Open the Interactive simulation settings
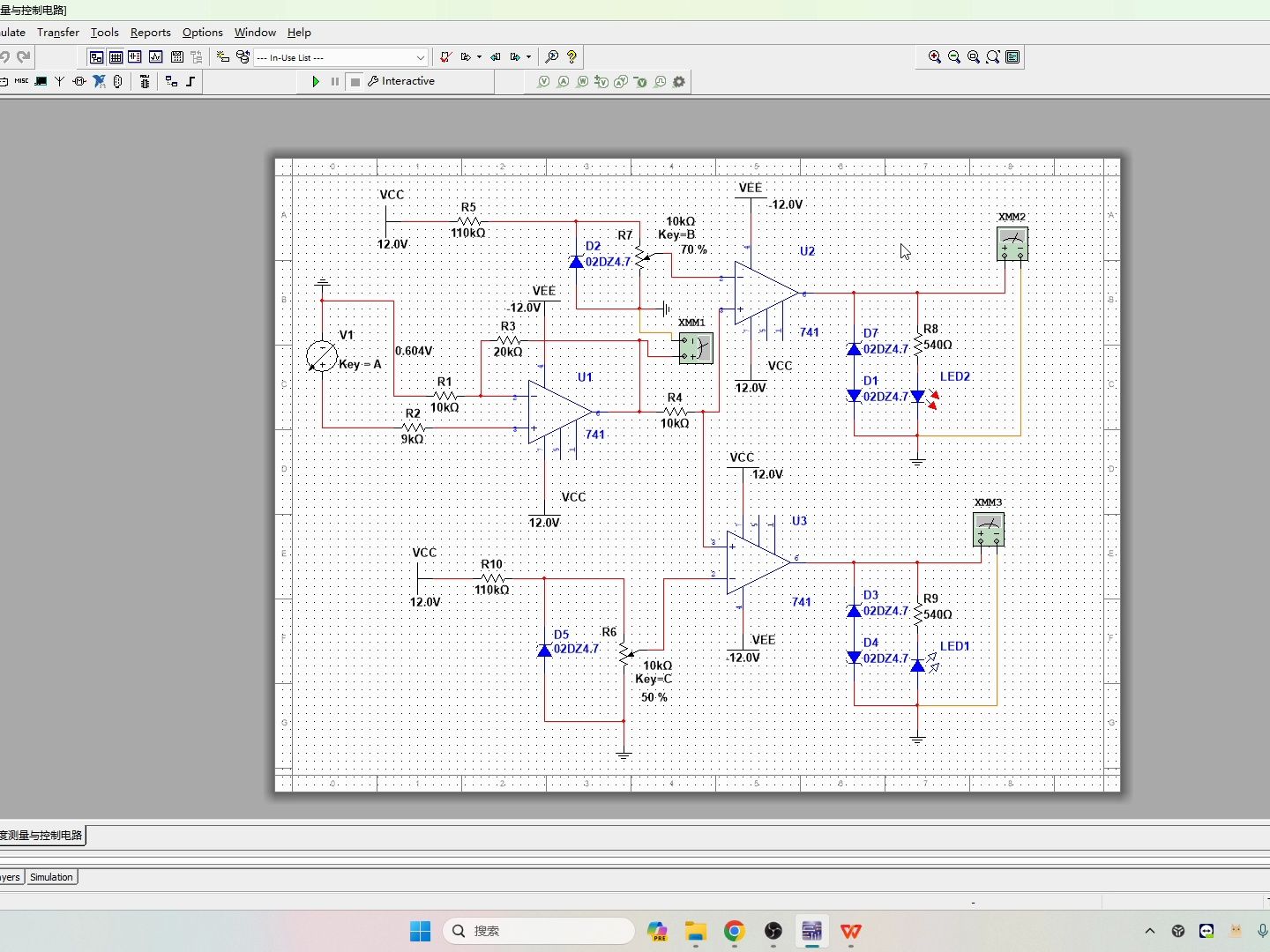 click(x=401, y=81)
